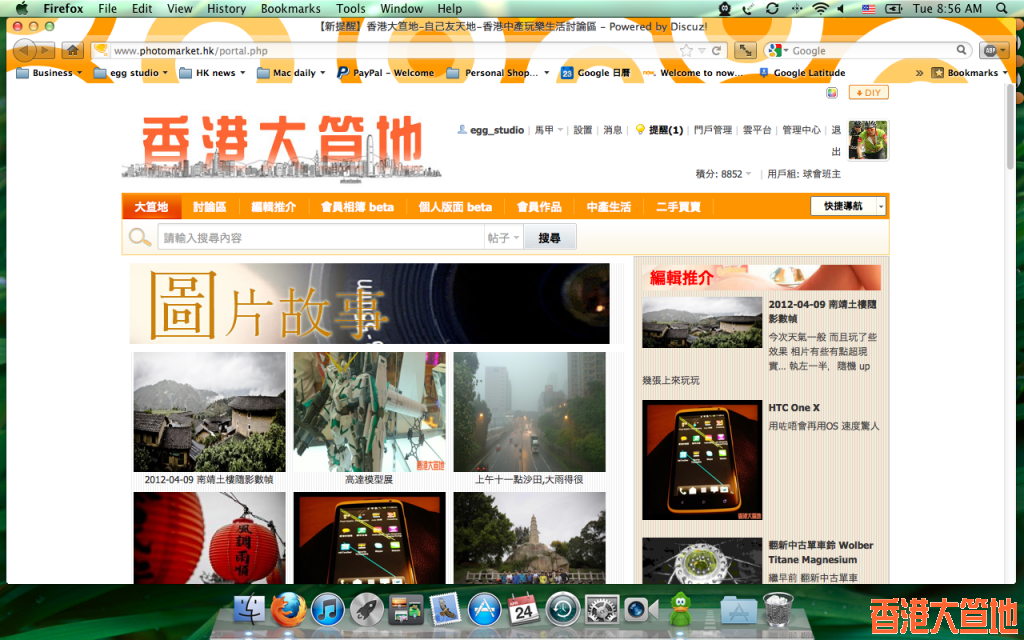Screen dimensions: 1024x640
Task: Expand the 快捷導航 quick navigation dropdown
Action: [x=881, y=206]
